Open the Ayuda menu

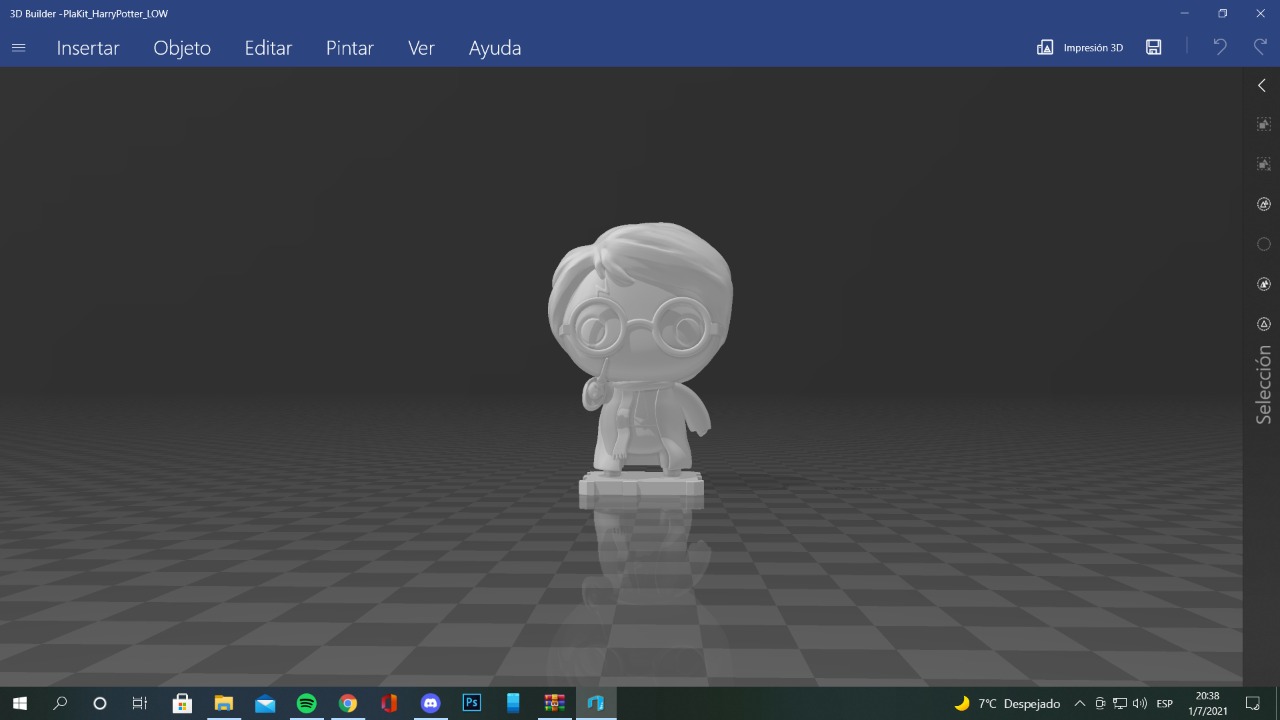coord(495,48)
